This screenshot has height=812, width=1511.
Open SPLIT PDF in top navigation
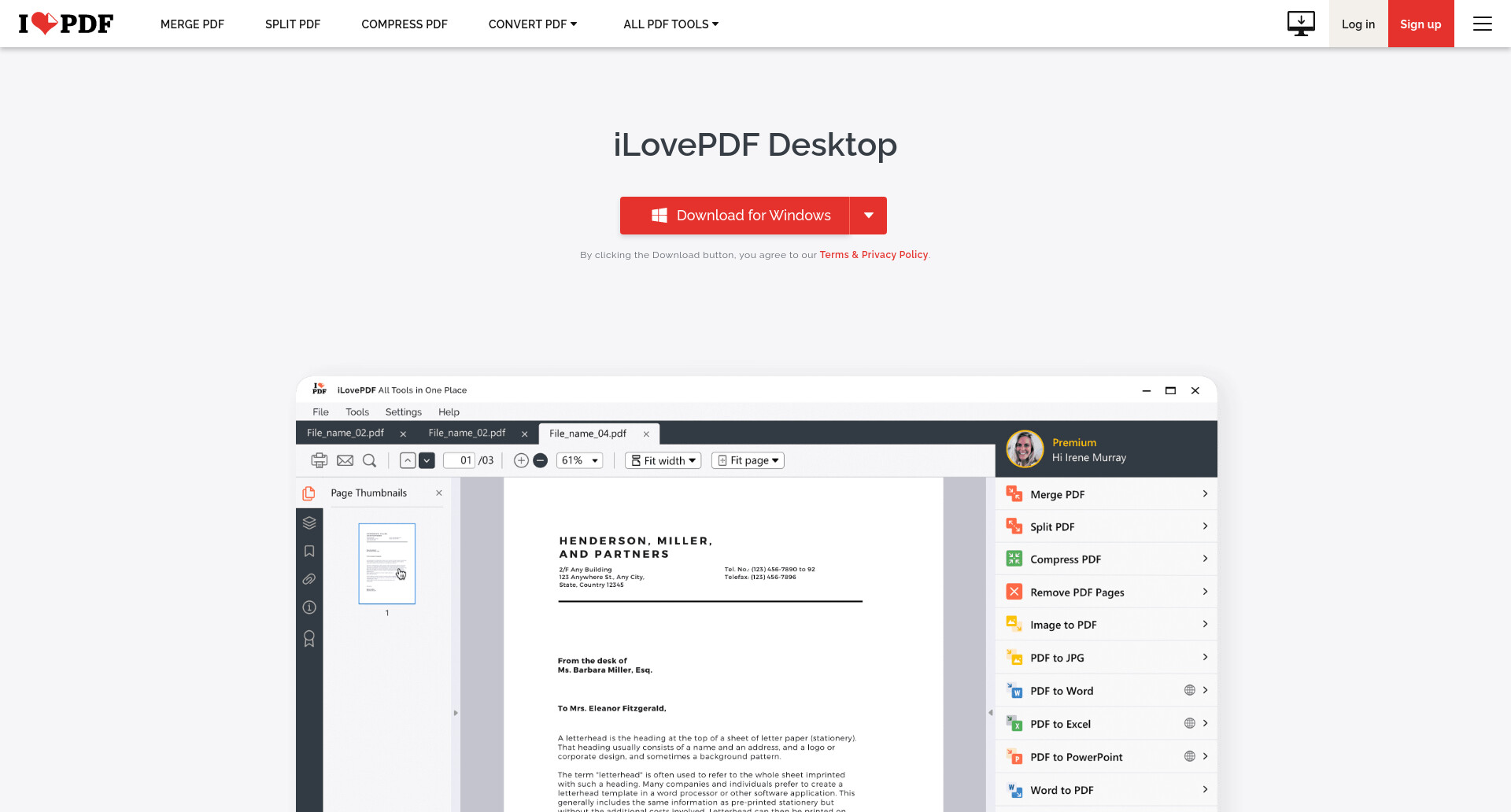[293, 24]
